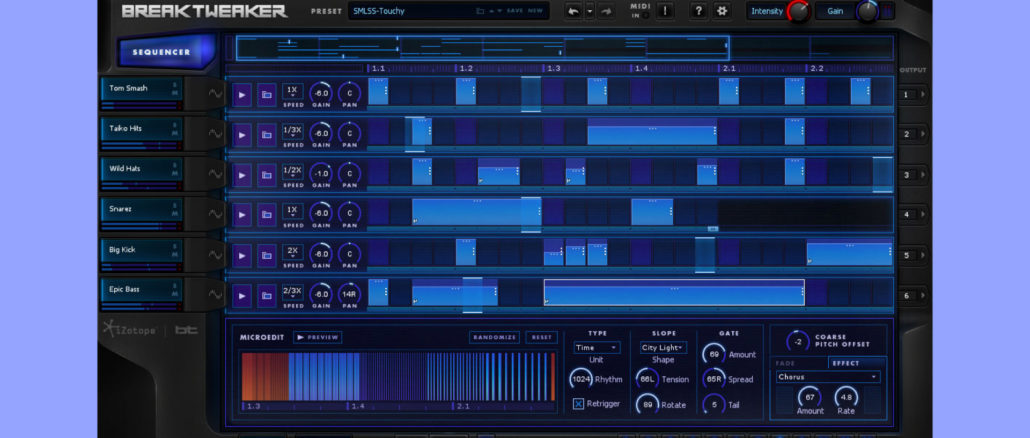This screenshot has height=438, width=1030.
Task: Play the Snarez track
Action: click(242, 215)
